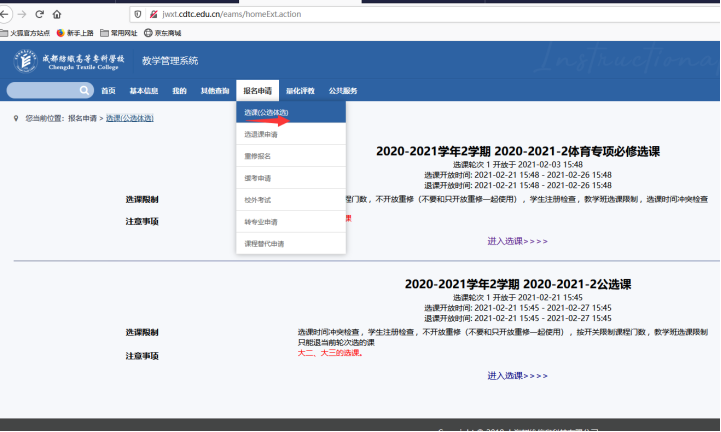Expand the 其他查询 navigation menu
Screen dimensions: 721x432
click(215, 91)
